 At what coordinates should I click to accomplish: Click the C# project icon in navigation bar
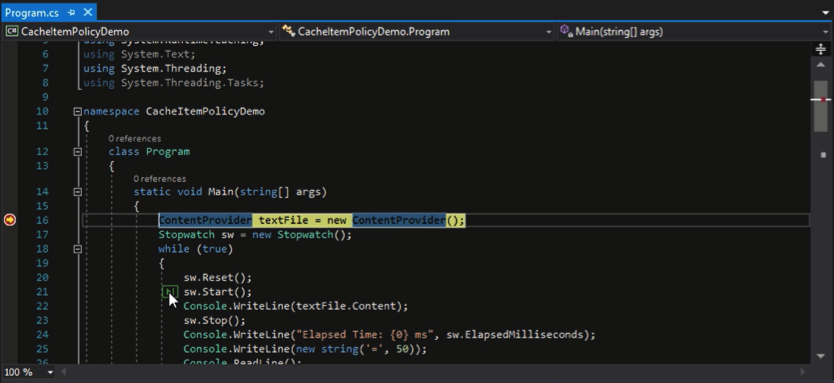(x=12, y=31)
